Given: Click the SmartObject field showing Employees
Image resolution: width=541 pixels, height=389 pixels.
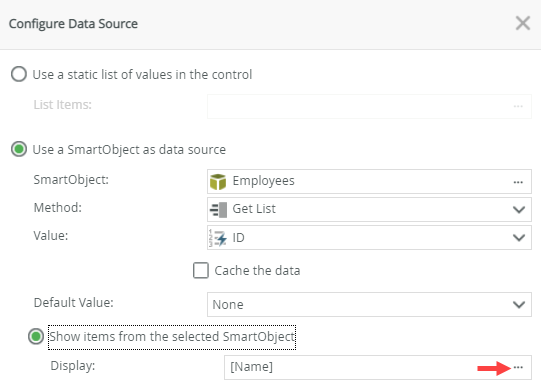Looking at the screenshot, I should click(x=369, y=181).
